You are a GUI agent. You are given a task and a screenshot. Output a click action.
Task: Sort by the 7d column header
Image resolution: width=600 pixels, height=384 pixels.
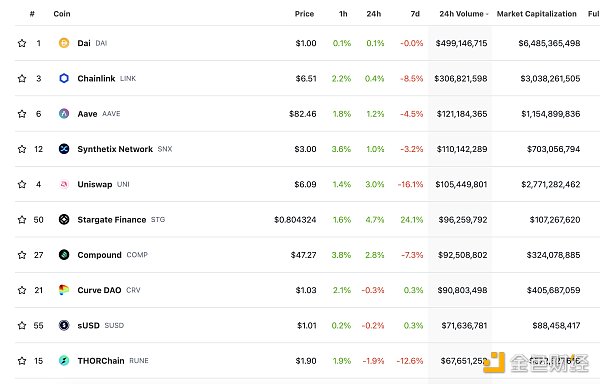[415, 14]
